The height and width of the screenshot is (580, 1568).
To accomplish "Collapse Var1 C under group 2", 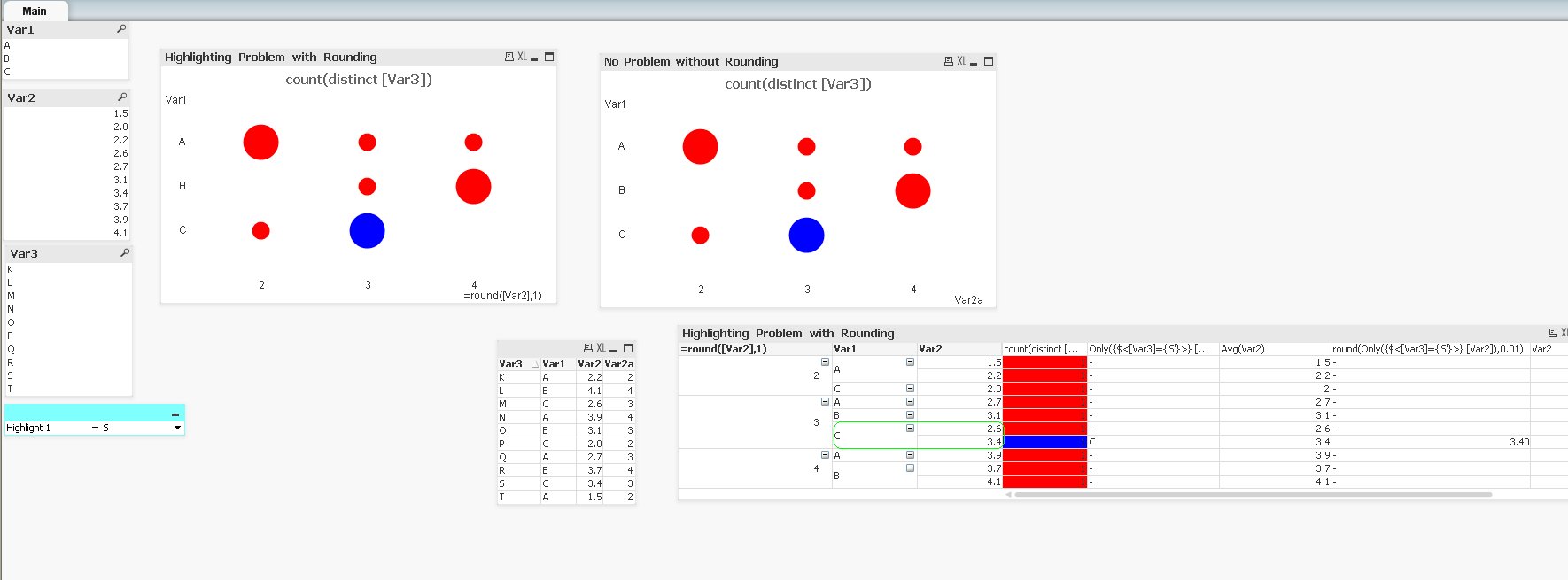I will pyautogui.click(x=910, y=389).
